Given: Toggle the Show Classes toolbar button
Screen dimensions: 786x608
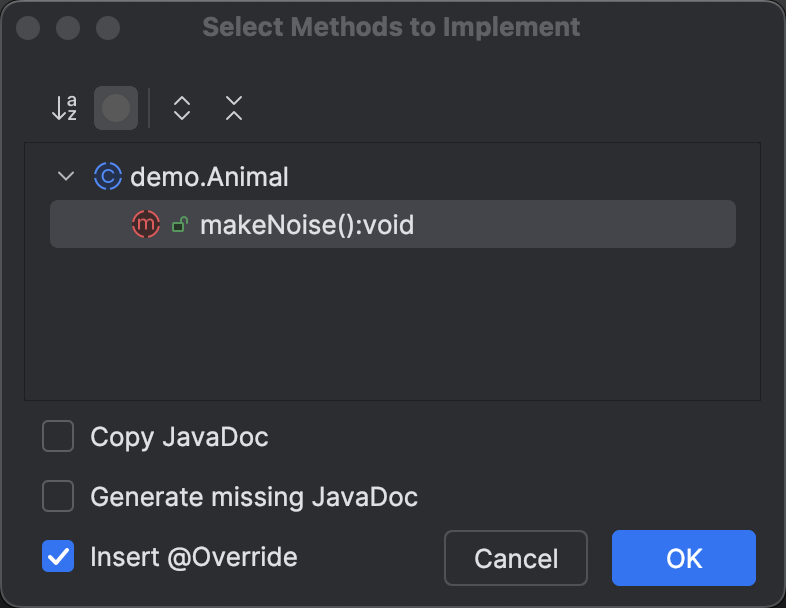Looking at the screenshot, I should [x=116, y=108].
